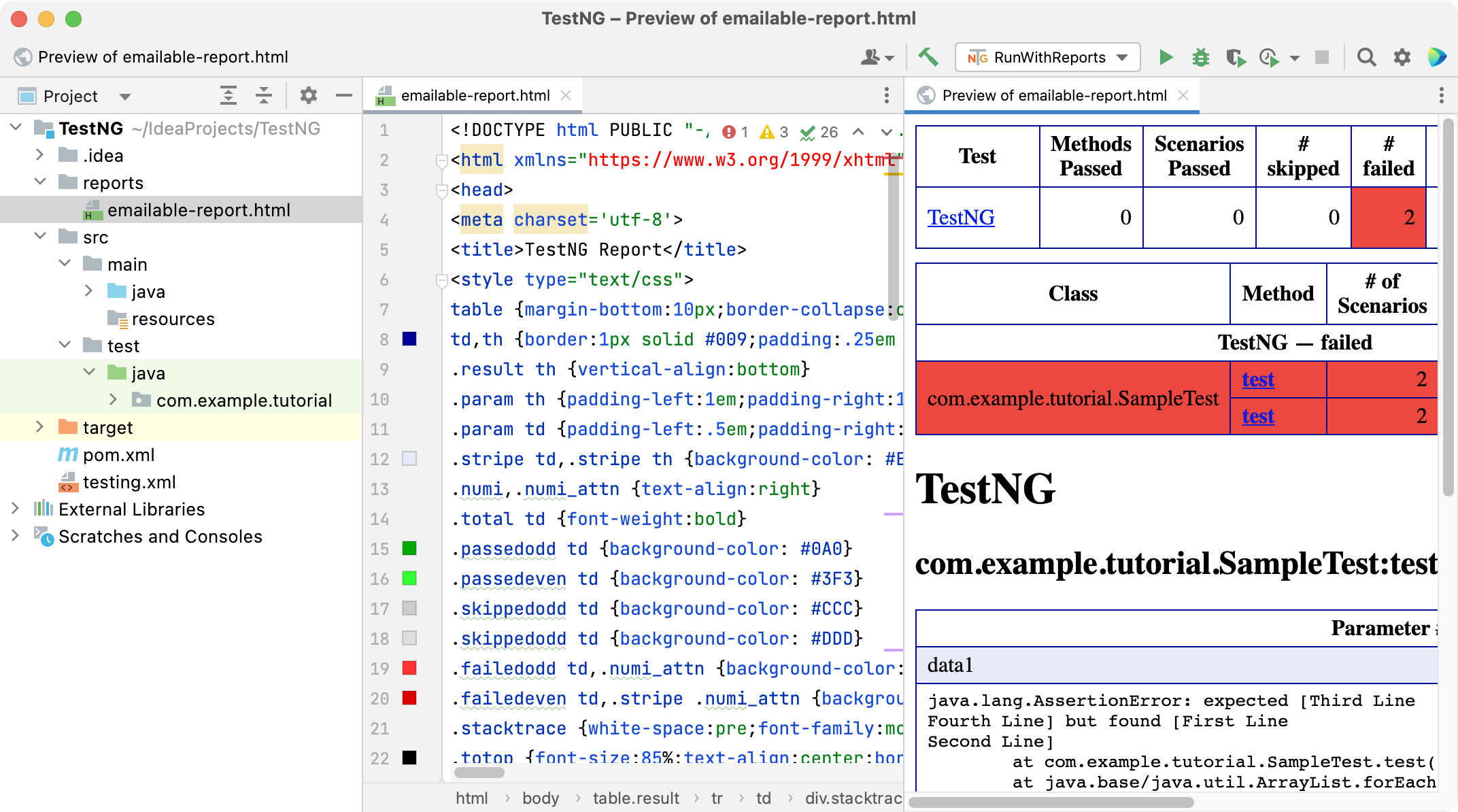The height and width of the screenshot is (812, 1458).
Task: Click the TestNG link in report table
Action: [x=960, y=217]
